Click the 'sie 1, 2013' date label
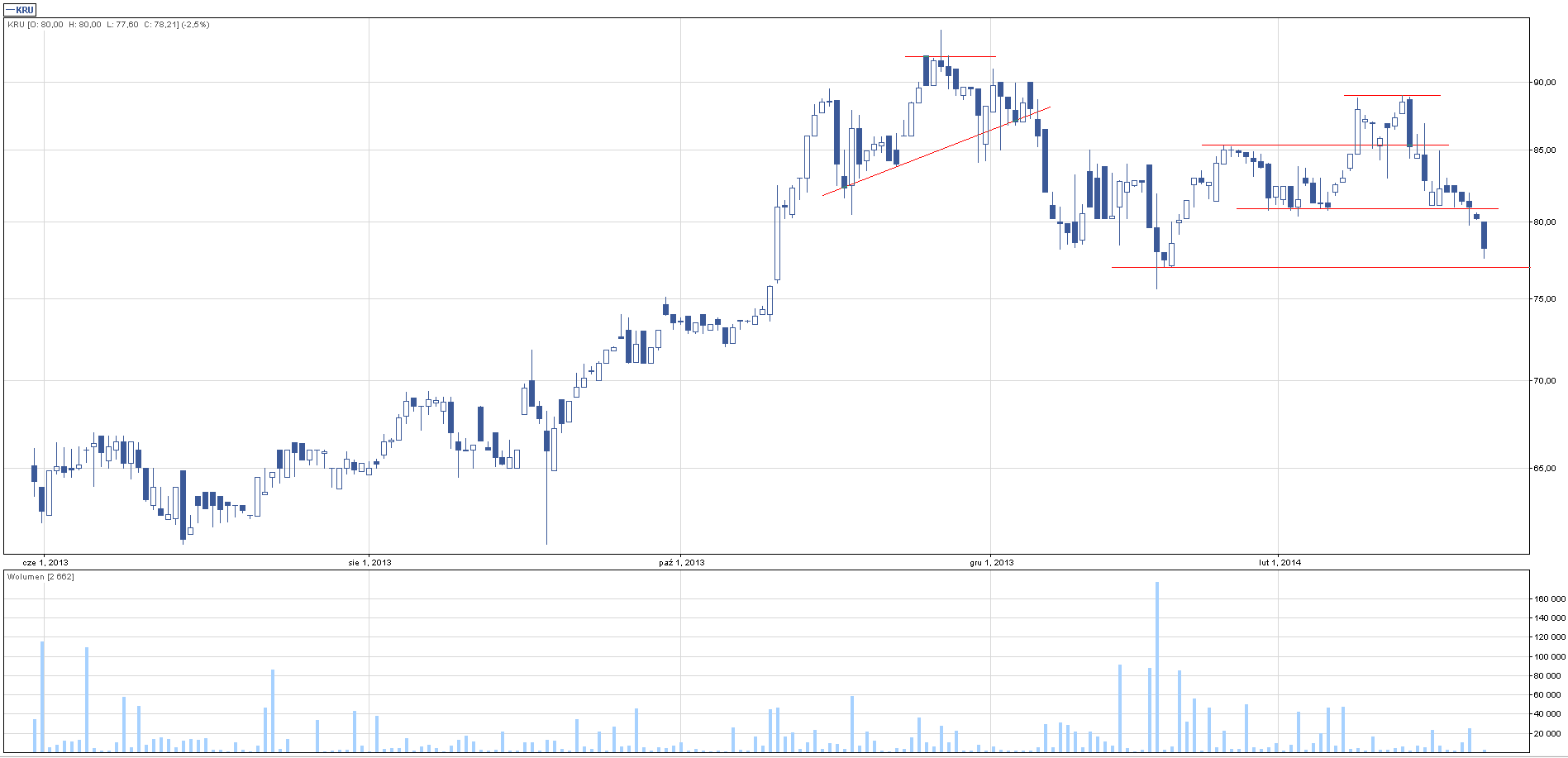The width and height of the screenshot is (1568, 758). [x=369, y=563]
